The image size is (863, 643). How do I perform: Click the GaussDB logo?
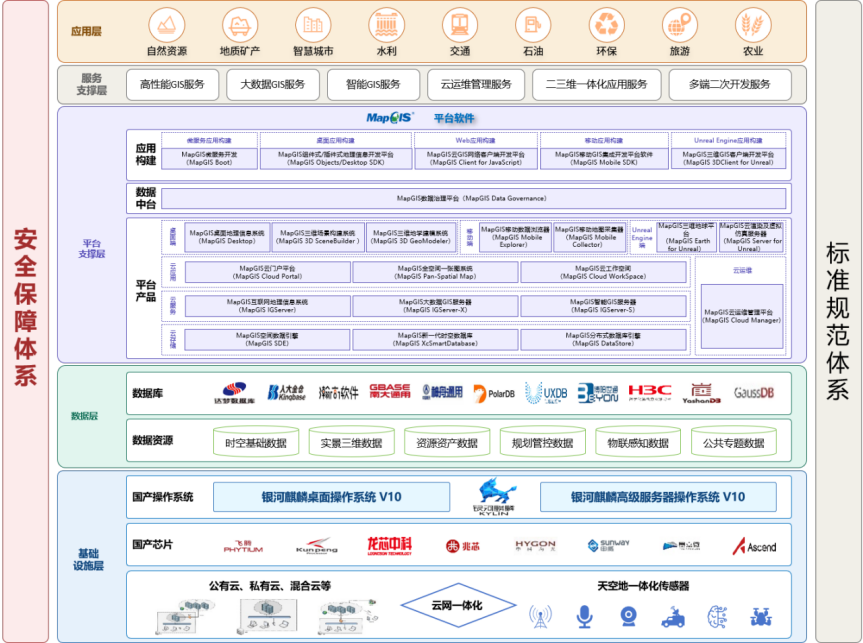pos(754,393)
